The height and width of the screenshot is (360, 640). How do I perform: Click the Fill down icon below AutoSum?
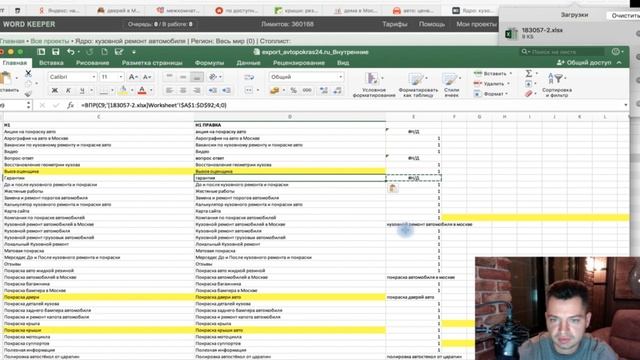[x=529, y=84]
